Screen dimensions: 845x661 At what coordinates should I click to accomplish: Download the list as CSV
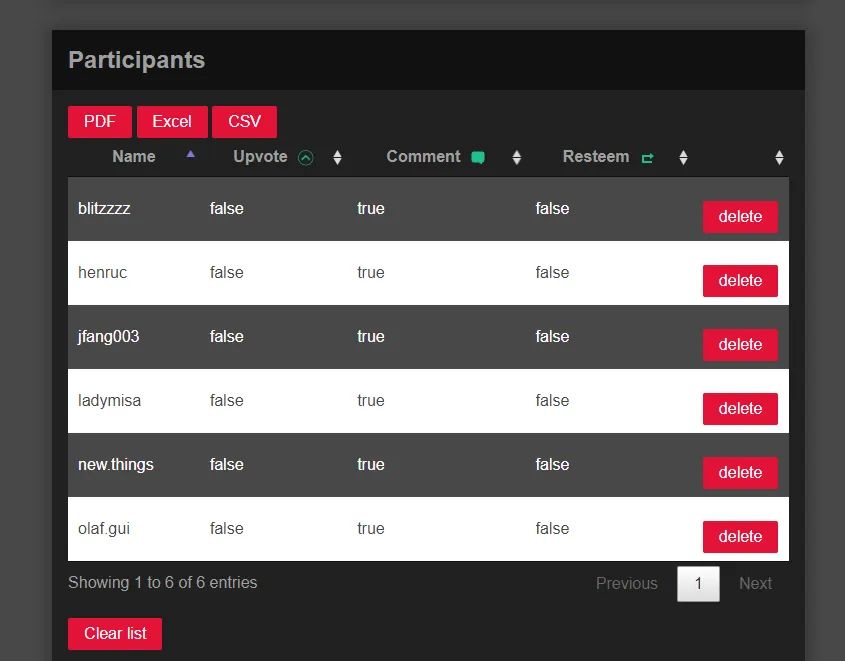(x=244, y=122)
